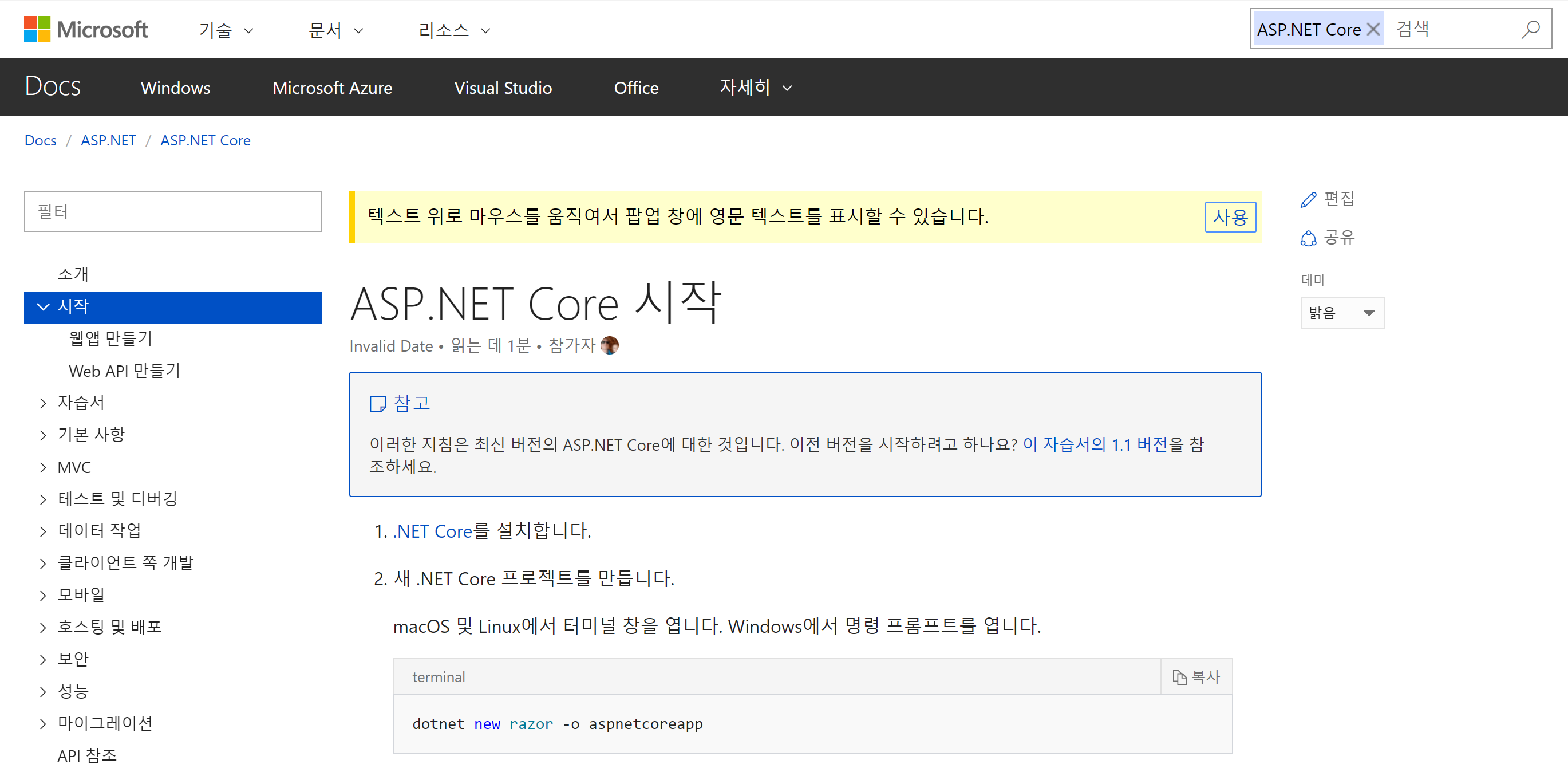This screenshot has height=768, width=1568.
Task: Remove the ASP.NET Core search filter chip
Action: 1373,29
